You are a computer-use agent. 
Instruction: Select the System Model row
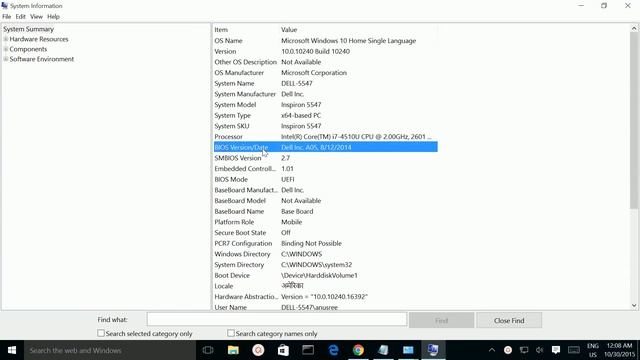click(x=325, y=104)
